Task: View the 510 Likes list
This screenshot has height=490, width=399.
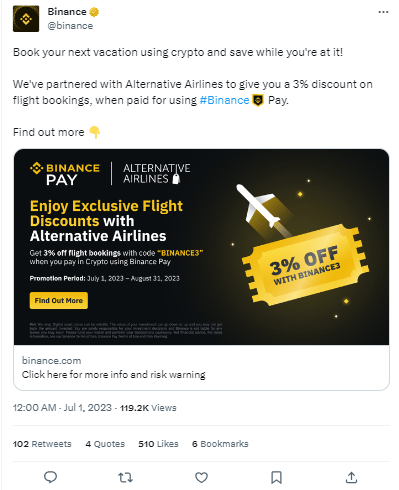Action: [x=158, y=444]
